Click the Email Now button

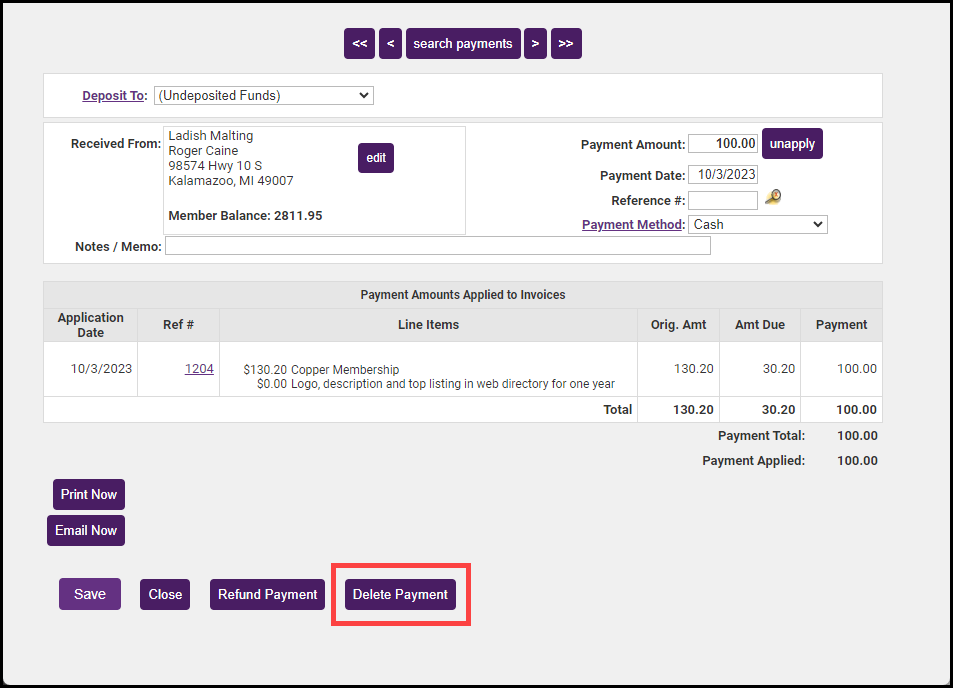[x=86, y=531]
